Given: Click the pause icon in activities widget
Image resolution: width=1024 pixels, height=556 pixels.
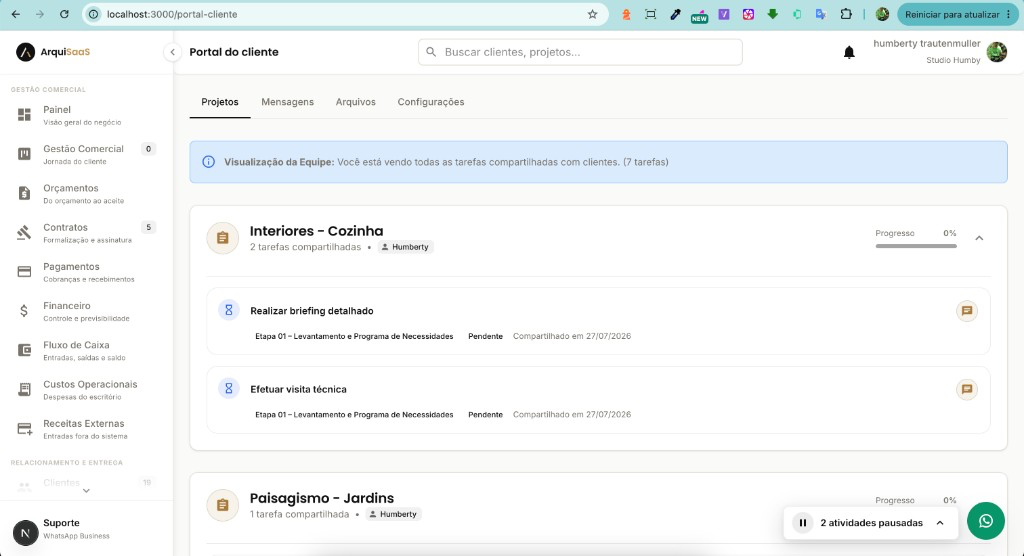Looking at the screenshot, I should [803, 523].
